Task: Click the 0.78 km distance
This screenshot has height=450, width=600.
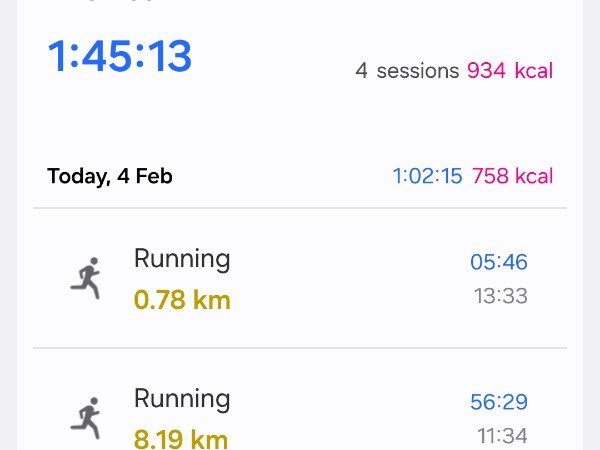Action: 182,298
